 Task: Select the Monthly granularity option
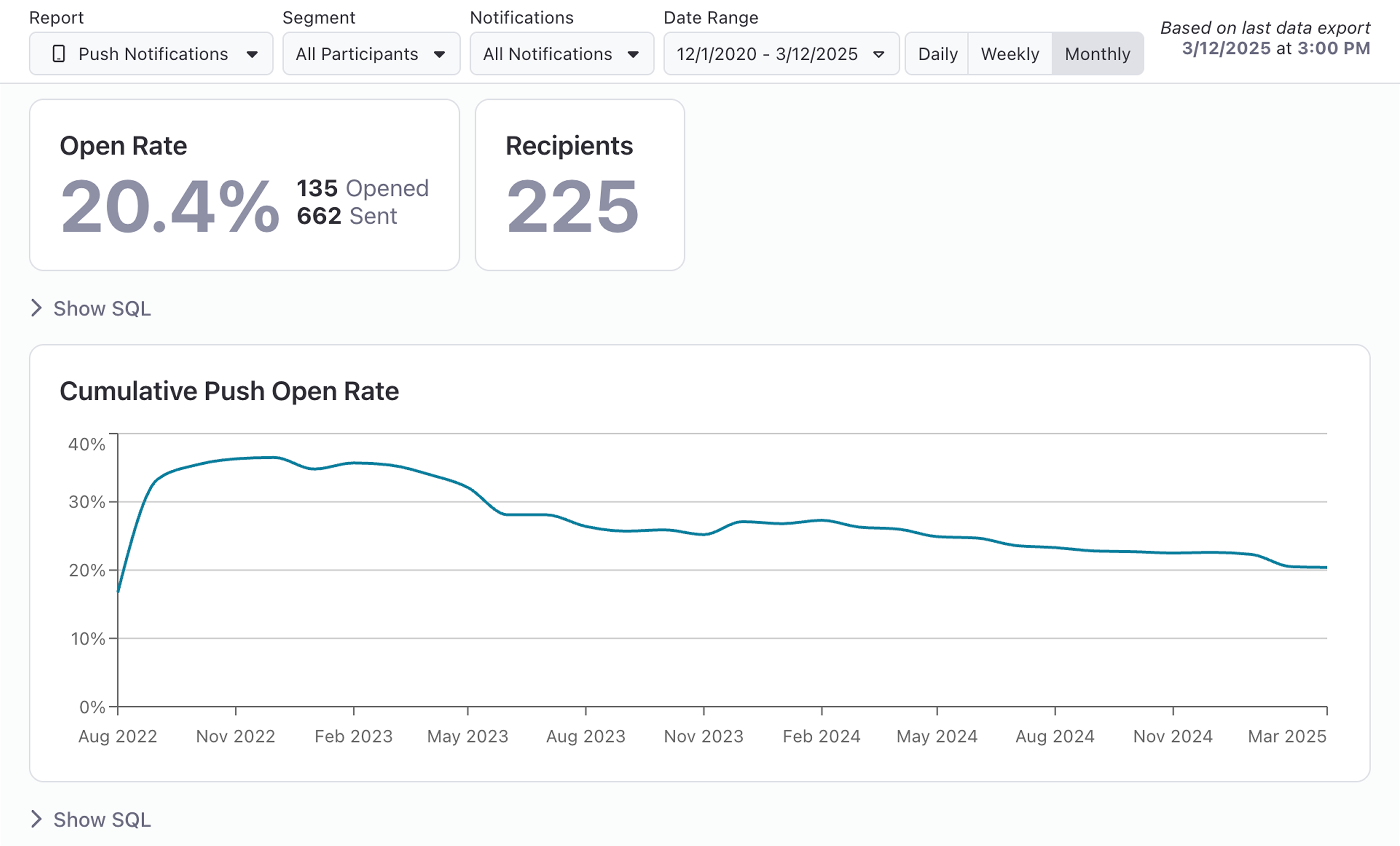(x=1097, y=54)
